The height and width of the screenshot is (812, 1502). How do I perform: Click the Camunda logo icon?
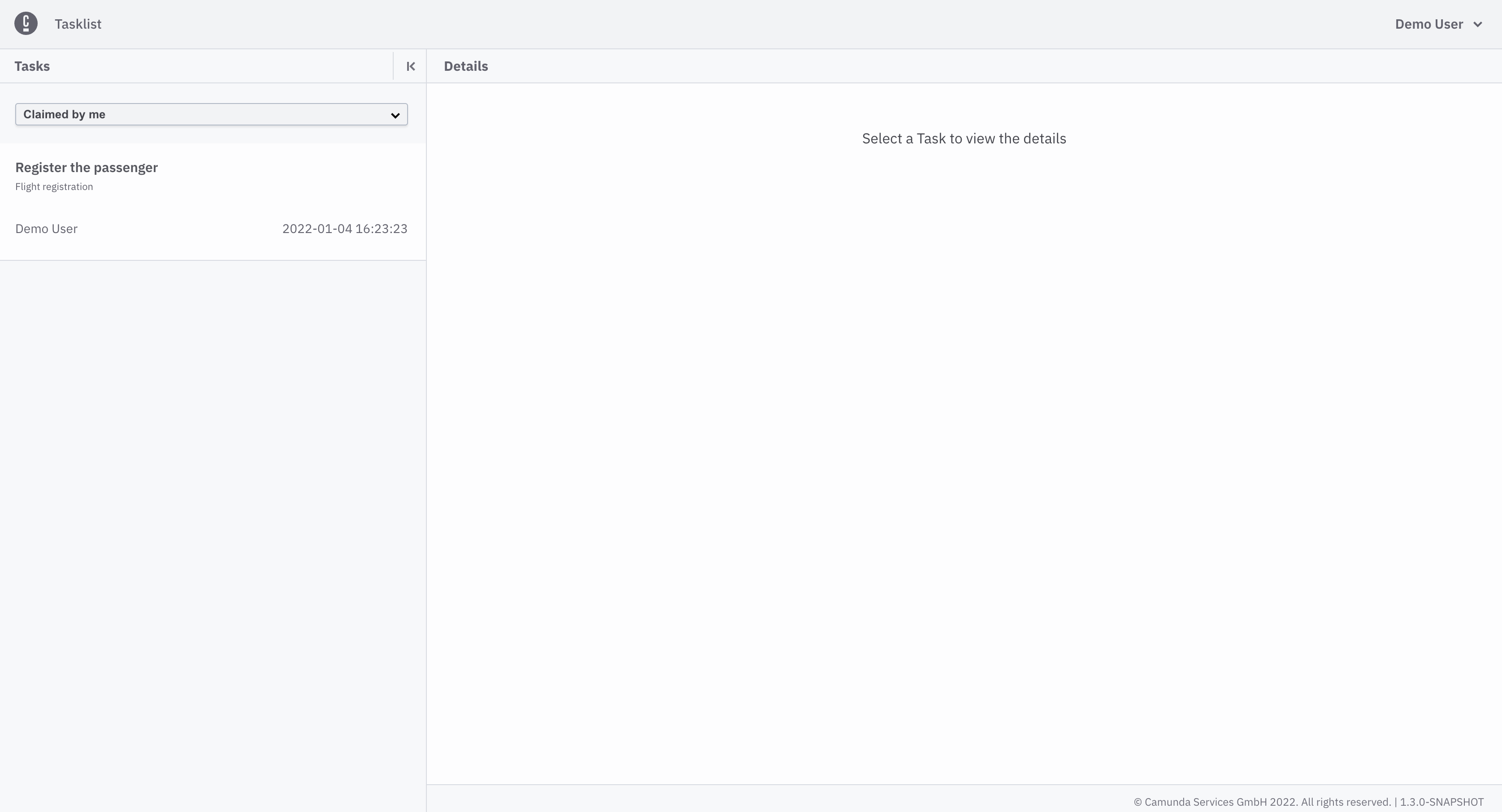coord(26,24)
